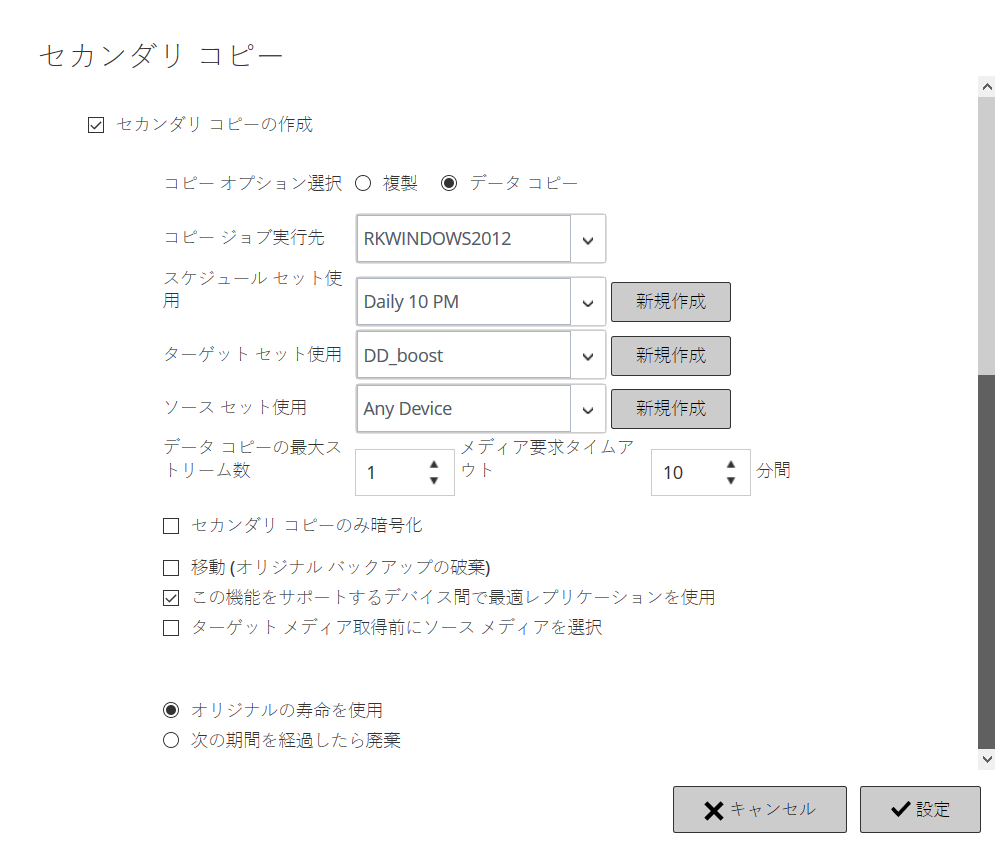The height and width of the screenshot is (850, 995).
Task: Decrease the max data copy streams value
Action: point(434,481)
